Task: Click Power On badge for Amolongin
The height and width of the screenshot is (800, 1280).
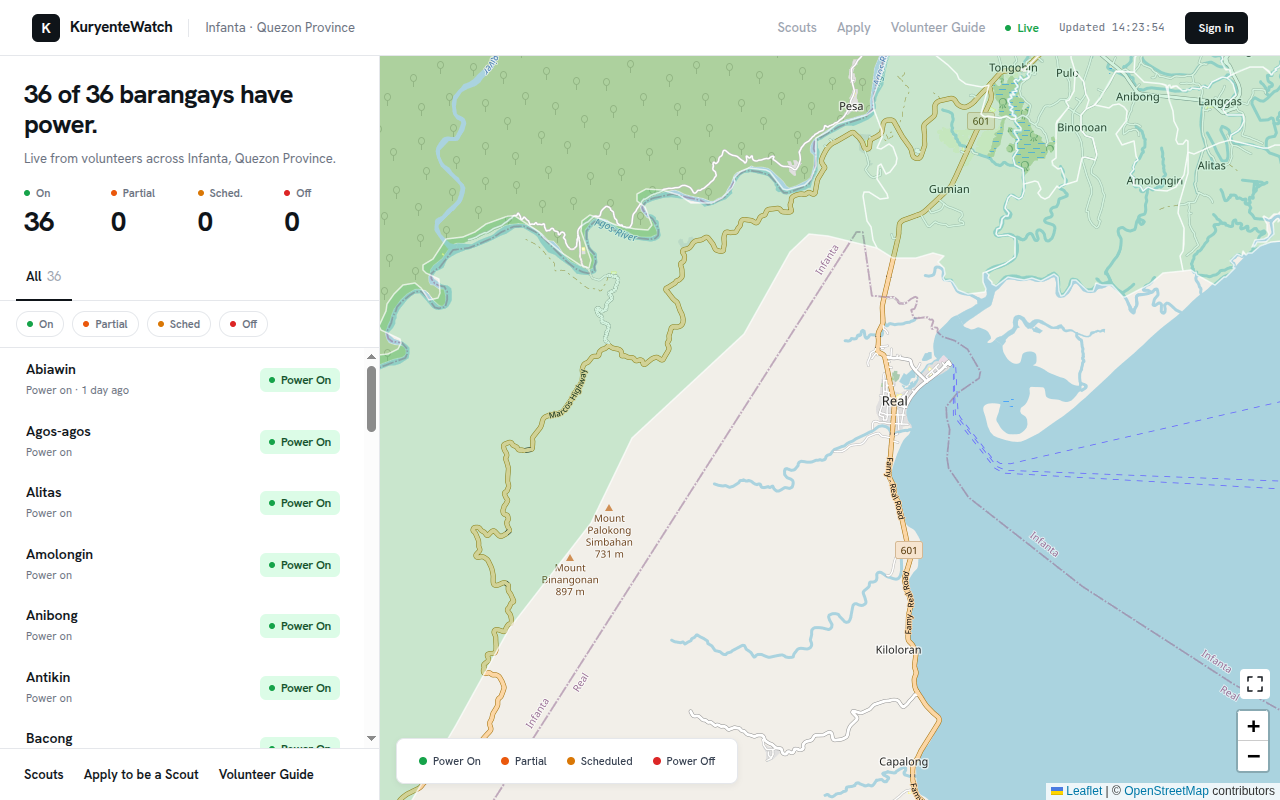Action: pos(300,565)
